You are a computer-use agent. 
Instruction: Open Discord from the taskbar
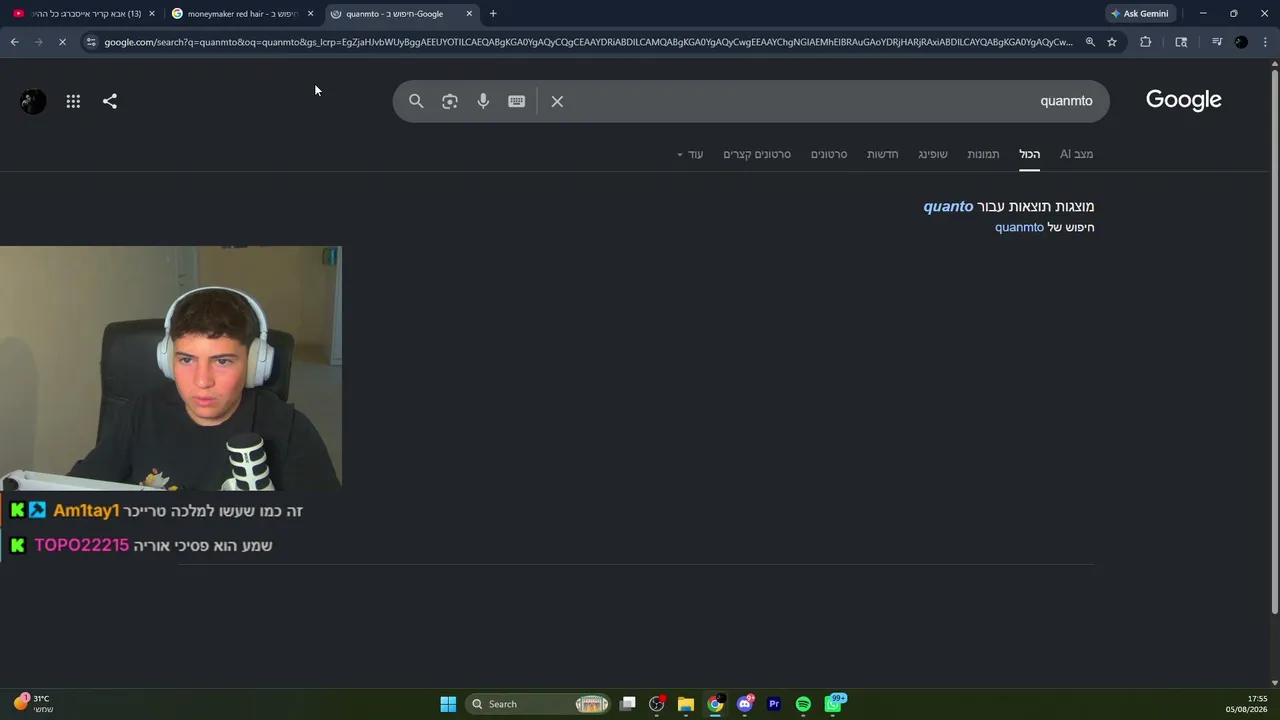(745, 704)
